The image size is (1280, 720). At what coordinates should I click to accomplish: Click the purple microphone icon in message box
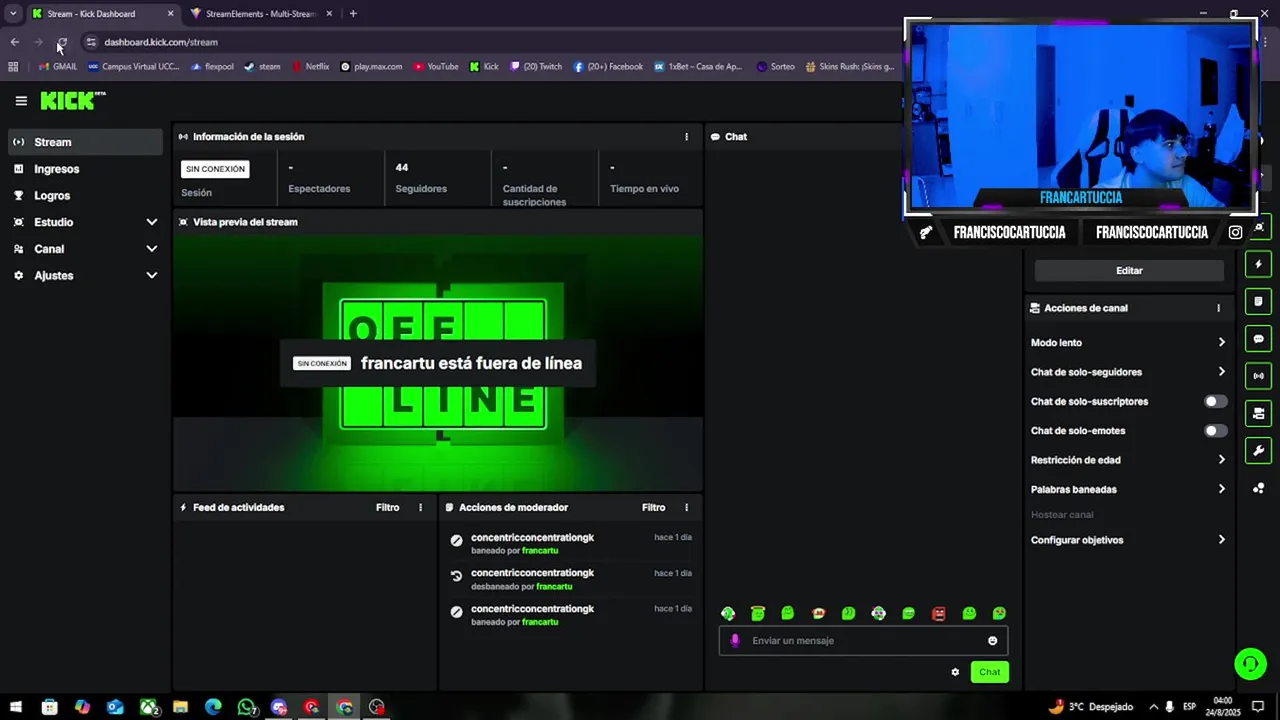735,641
